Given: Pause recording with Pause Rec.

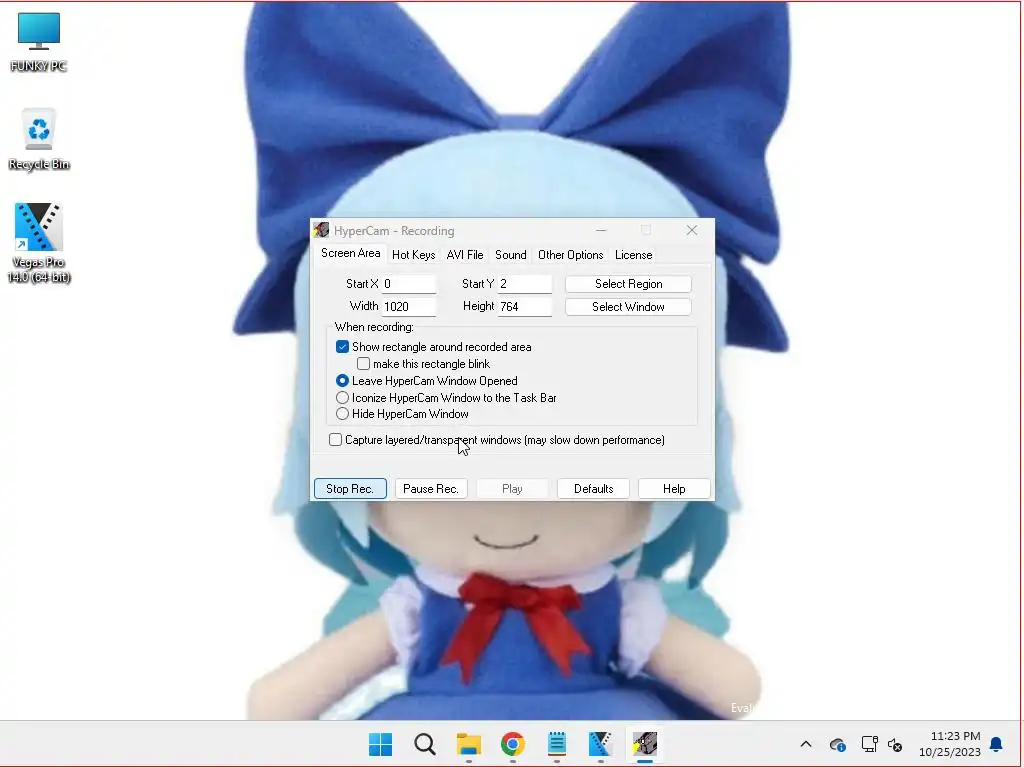Looking at the screenshot, I should pyautogui.click(x=431, y=489).
